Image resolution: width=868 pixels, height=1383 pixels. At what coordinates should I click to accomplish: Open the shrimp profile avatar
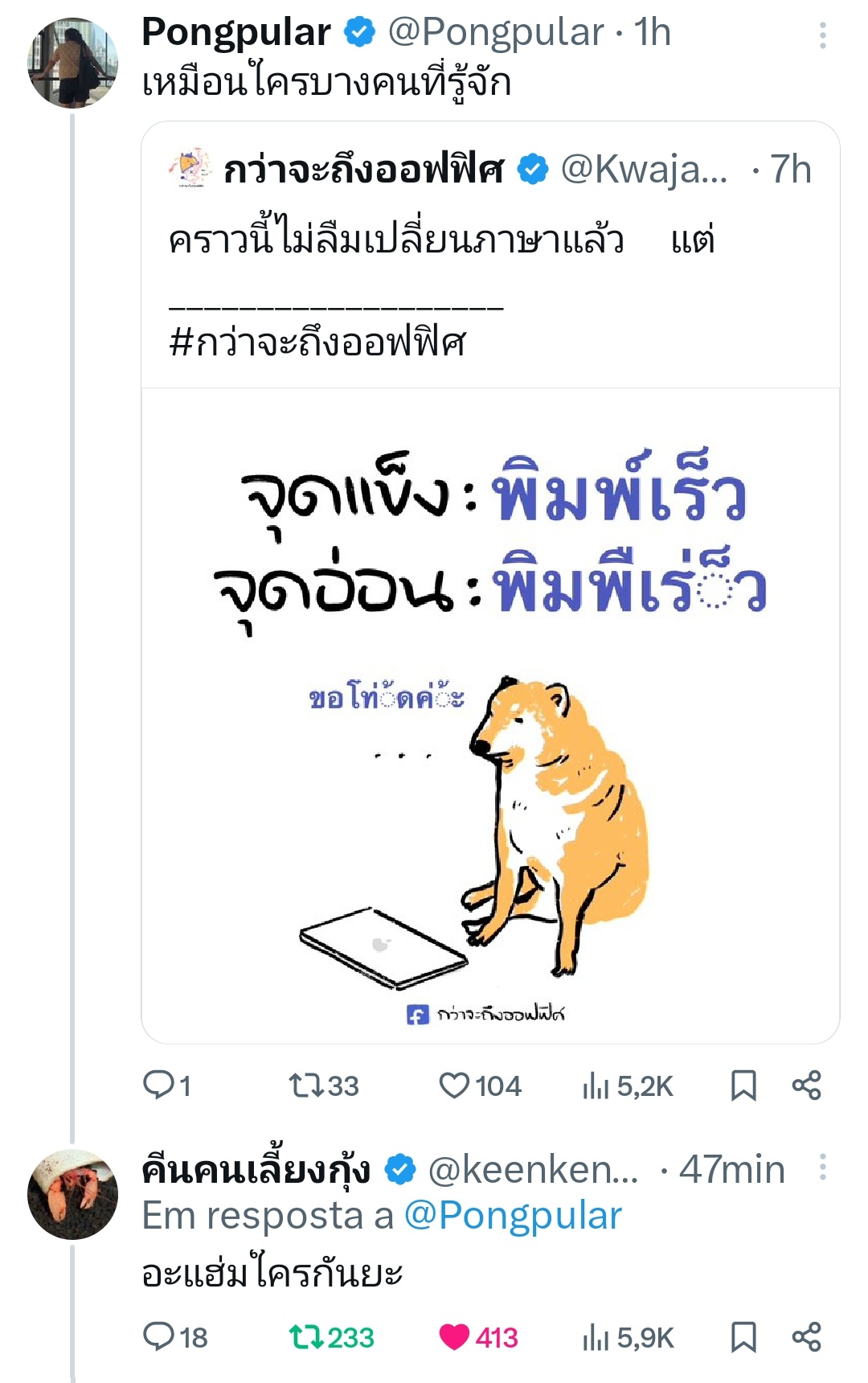[x=73, y=1195]
